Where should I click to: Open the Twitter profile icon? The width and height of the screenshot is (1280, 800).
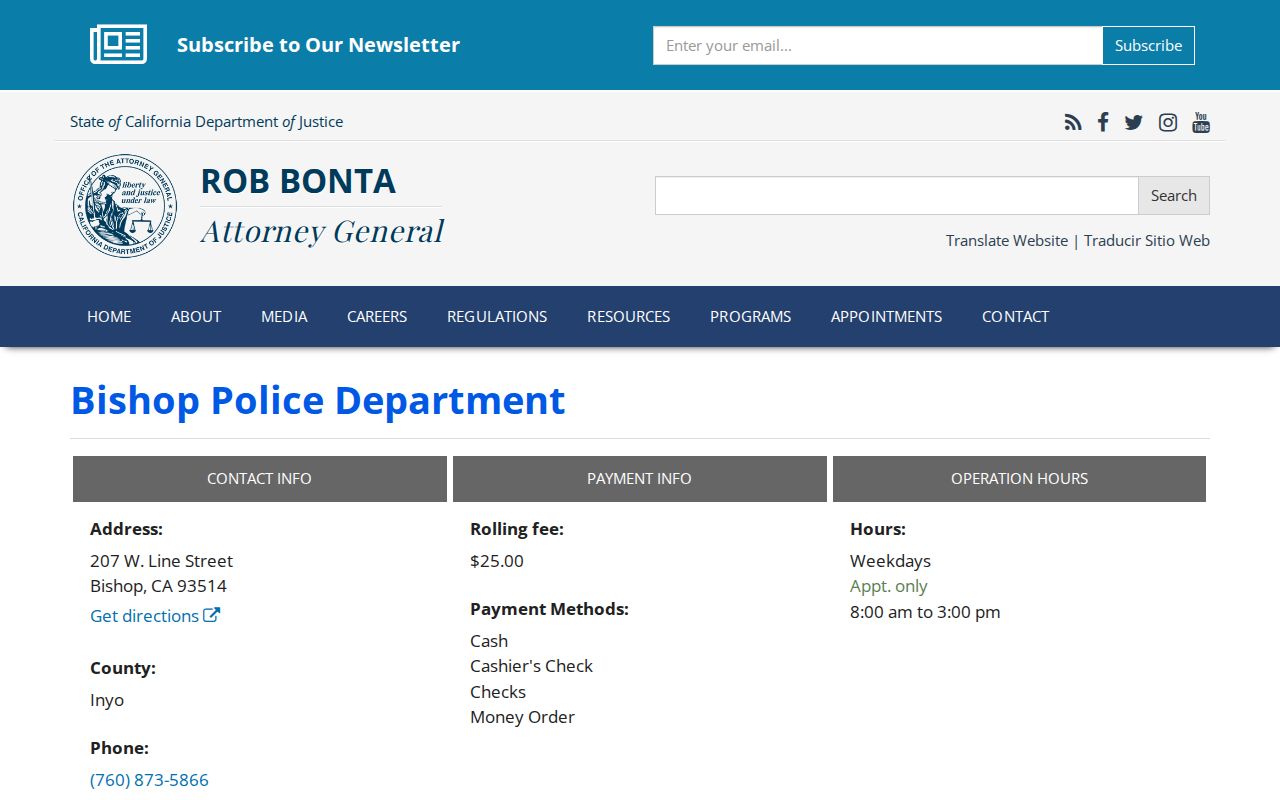[1133, 122]
